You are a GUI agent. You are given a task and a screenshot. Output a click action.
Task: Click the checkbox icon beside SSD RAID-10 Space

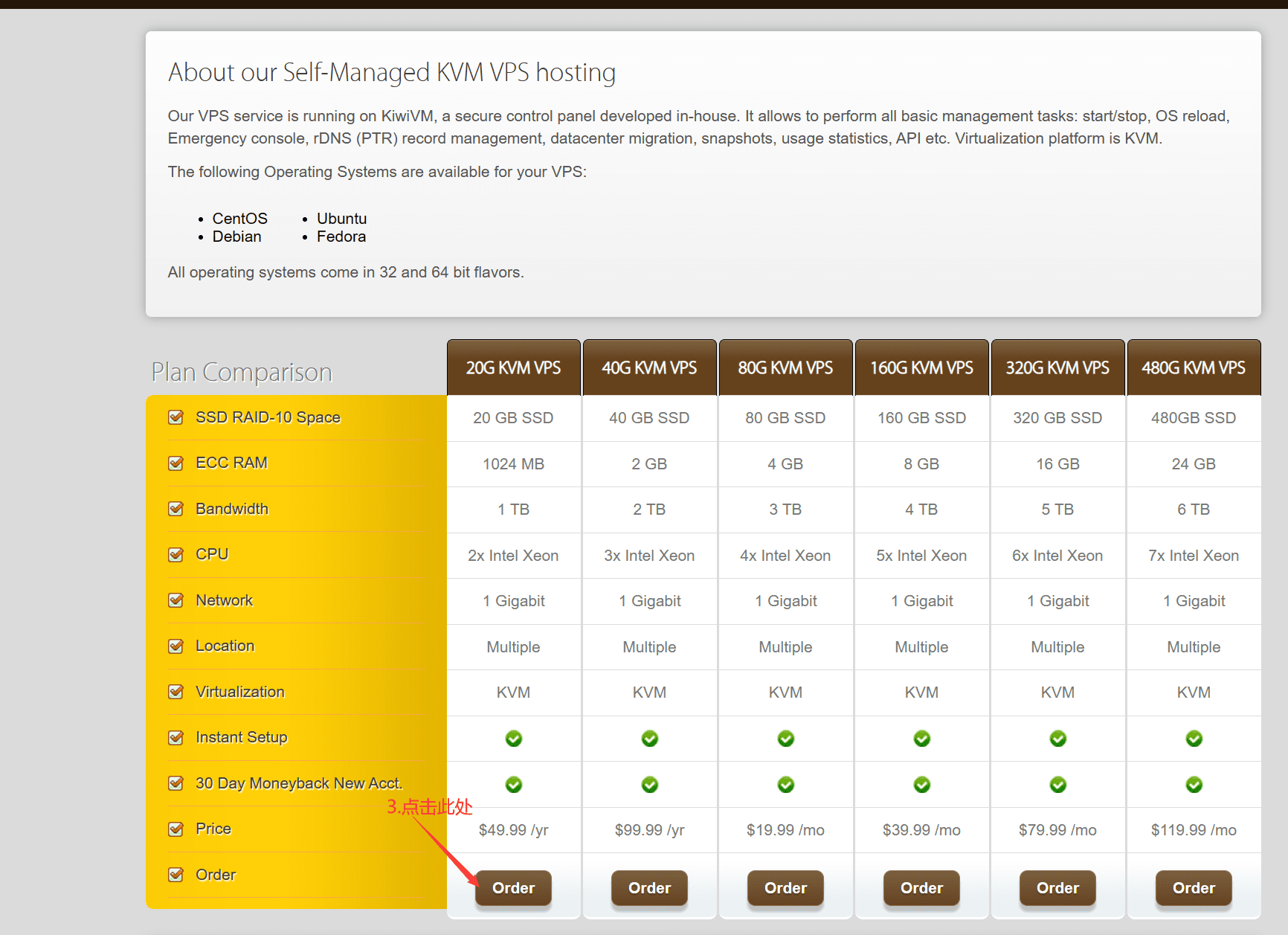176,417
